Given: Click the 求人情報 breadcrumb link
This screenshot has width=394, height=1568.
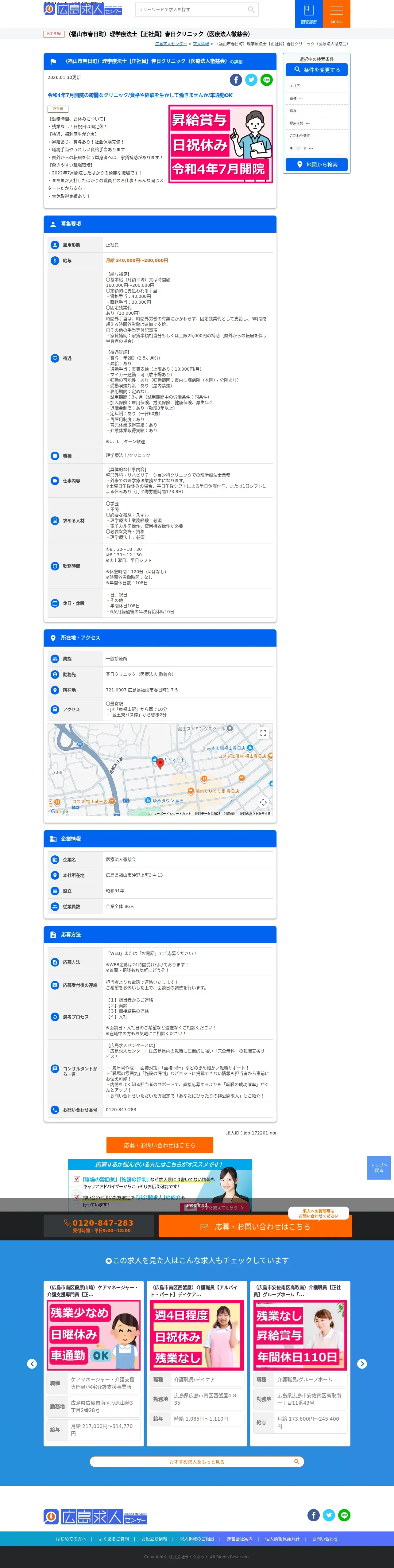Looking at the screenshot, I should click(x=201, y=44).
